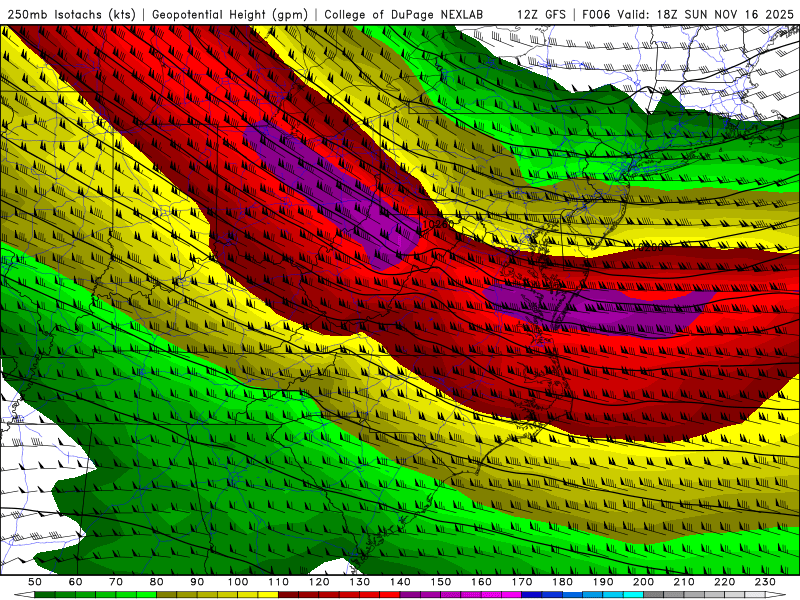Click the '150' value on the color scale
800x600 pixels.
440,582
